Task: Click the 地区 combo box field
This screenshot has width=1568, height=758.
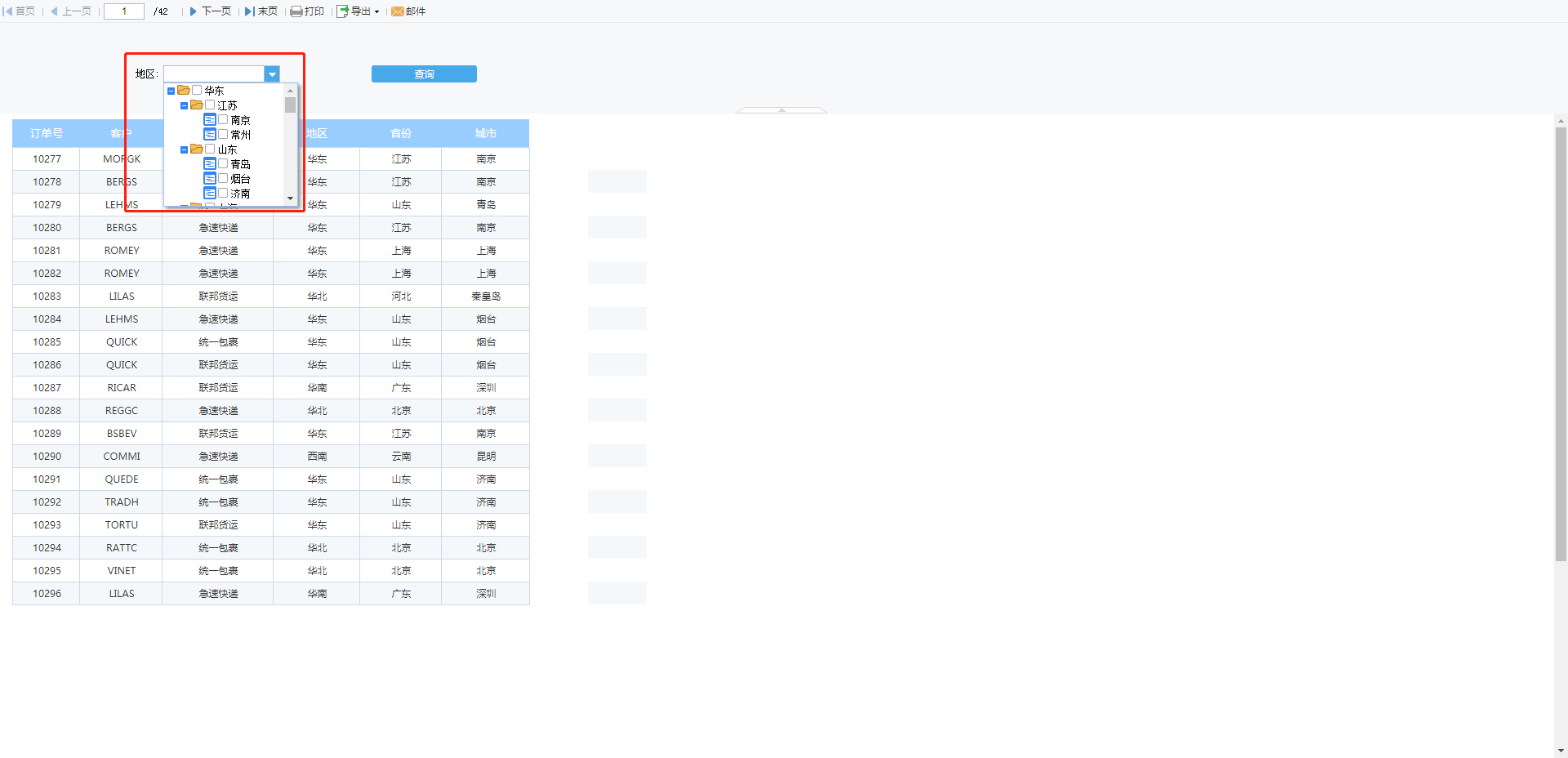Action: tap(214, 74)
